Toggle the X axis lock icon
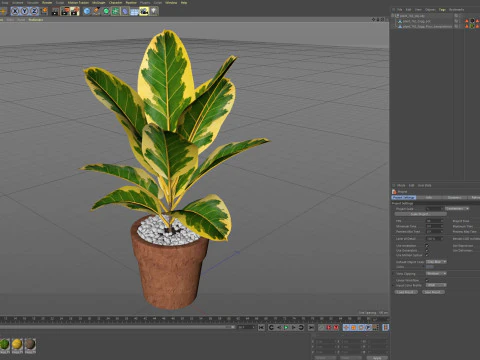This screenshot has width=480, height=360. (15, 11)
